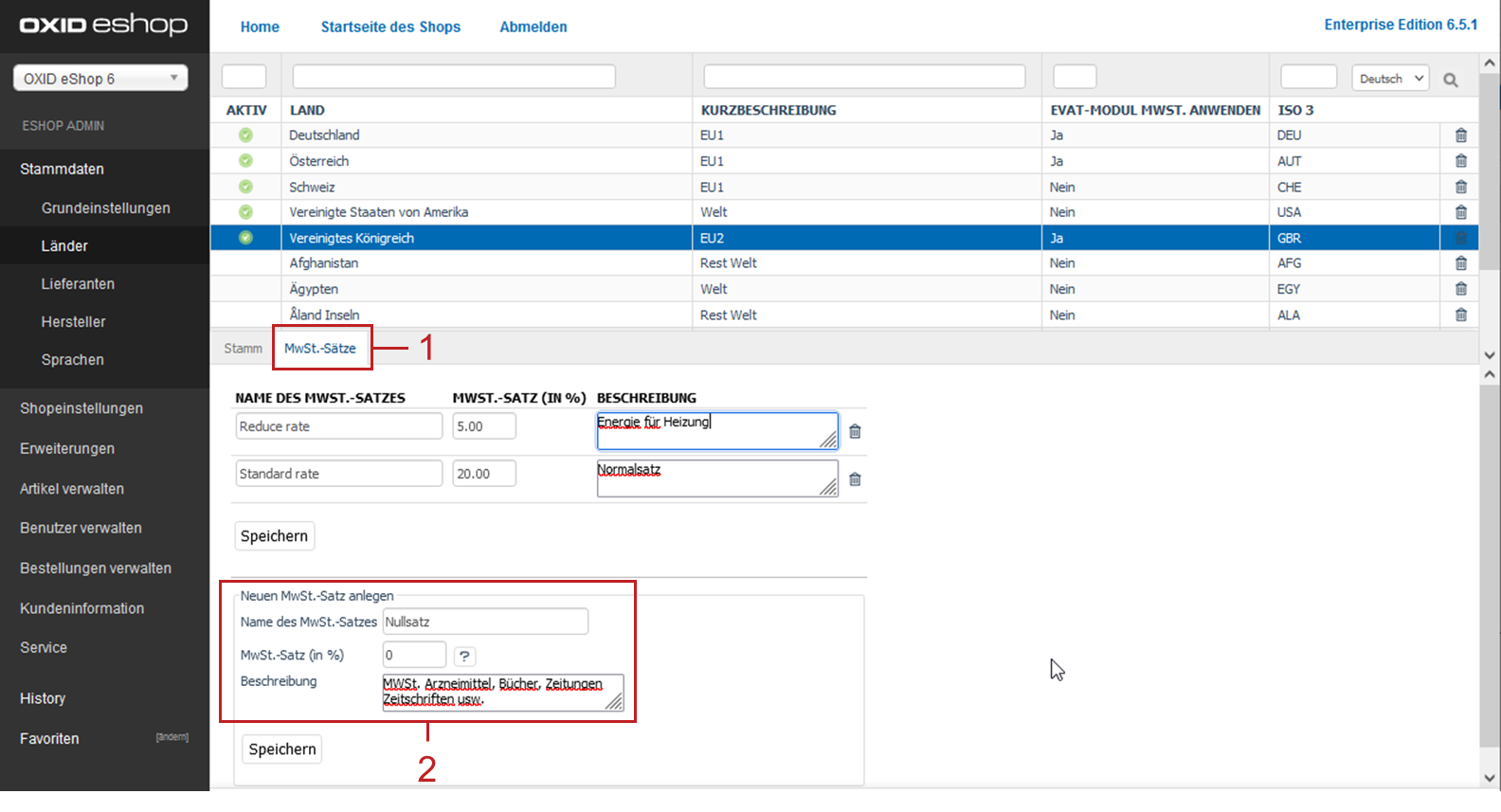Click trash icon for Afghanistan row
The height and width of the screenshot is (812, 1501).
pyautogui.click(x=1460, y=263)
